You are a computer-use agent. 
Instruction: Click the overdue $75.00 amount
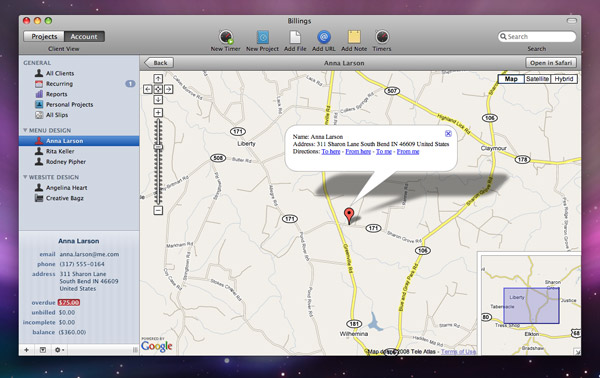click(69, 302)
